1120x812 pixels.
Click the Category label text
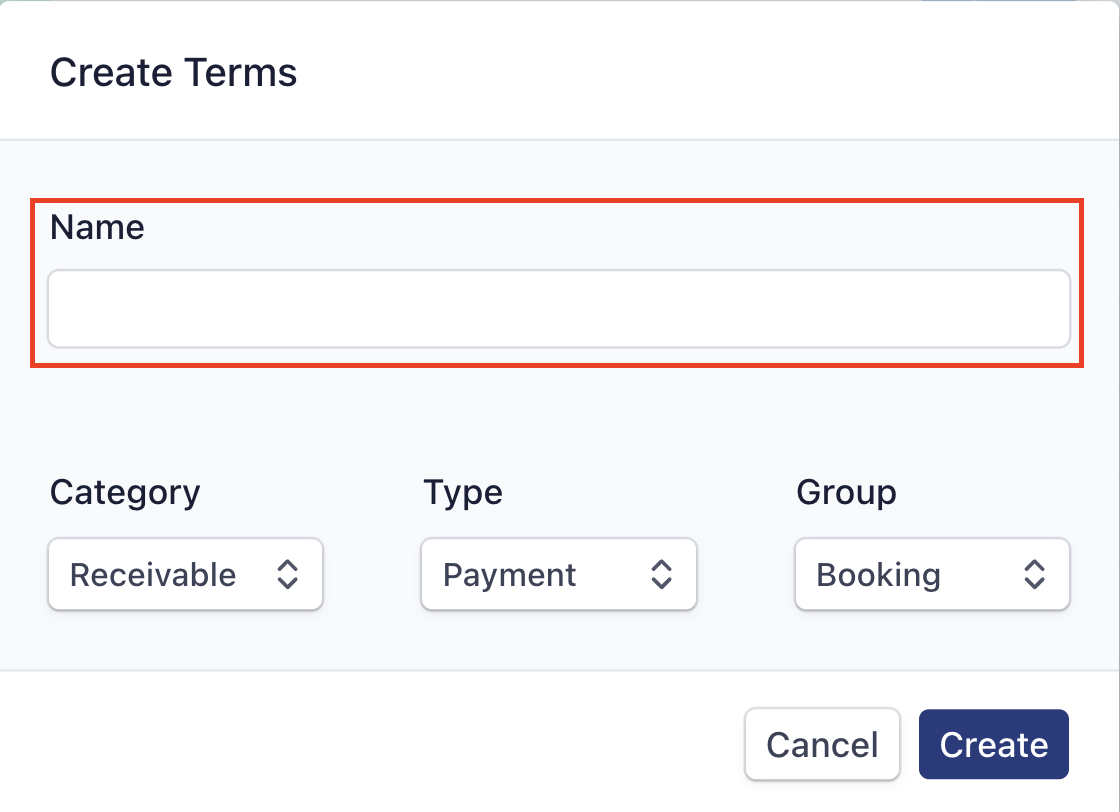(125, 492)
